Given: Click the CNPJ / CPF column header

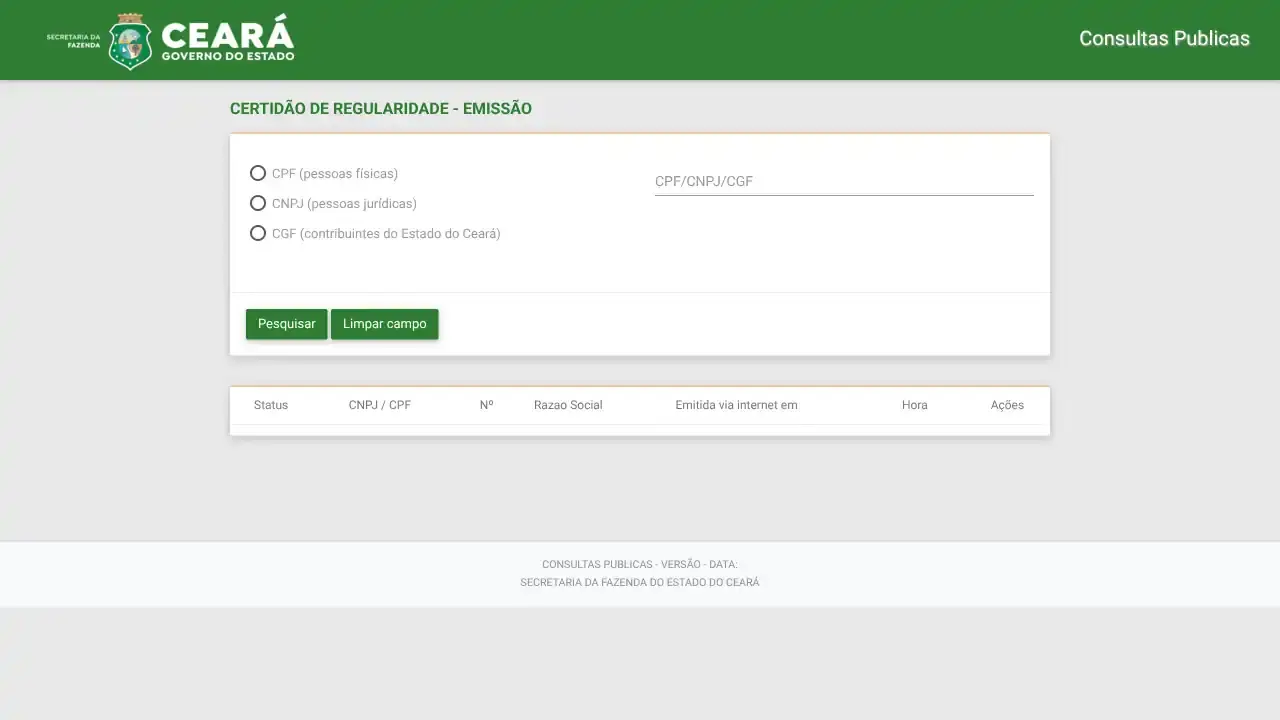Looking at the screenshot, I should pos(380,405).
